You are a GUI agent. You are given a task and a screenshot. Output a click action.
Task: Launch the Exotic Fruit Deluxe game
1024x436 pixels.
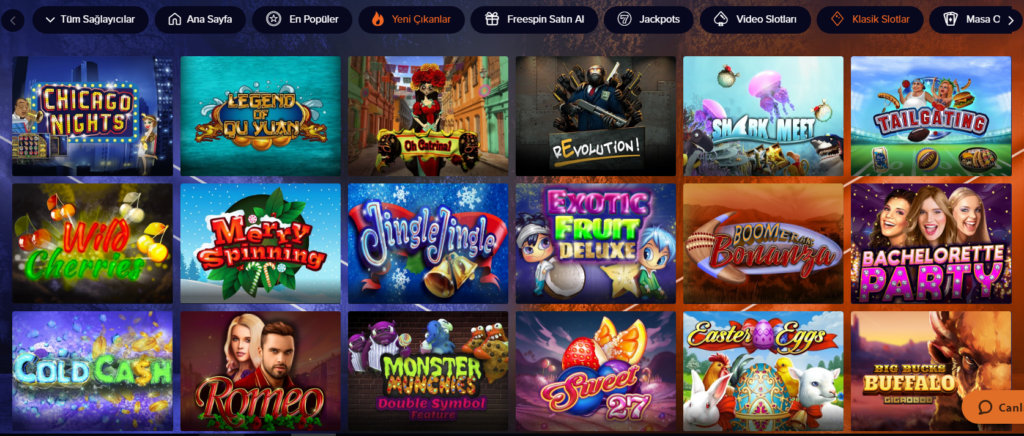point(596,243)
